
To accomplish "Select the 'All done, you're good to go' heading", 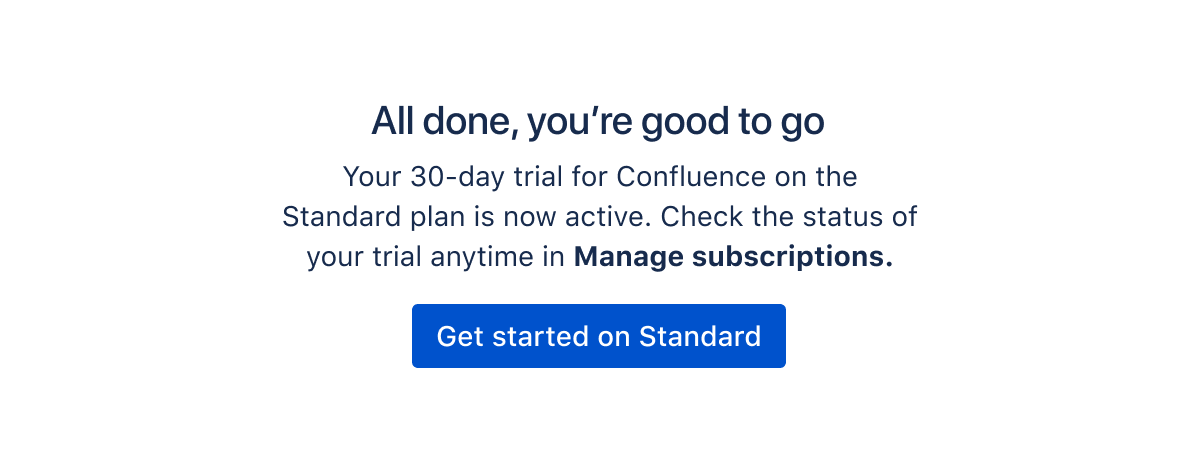I will click(x=598, y=121).
